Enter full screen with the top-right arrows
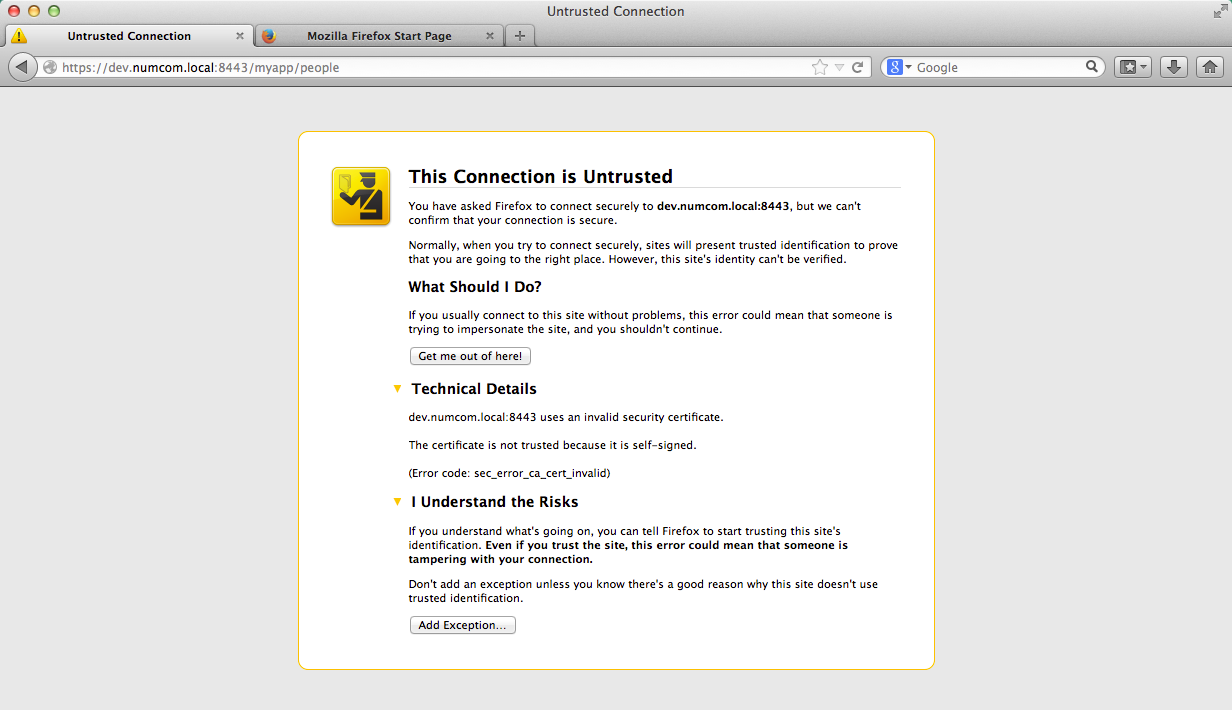Viewport: 1232px width, 710px height. click(1218, 11)
